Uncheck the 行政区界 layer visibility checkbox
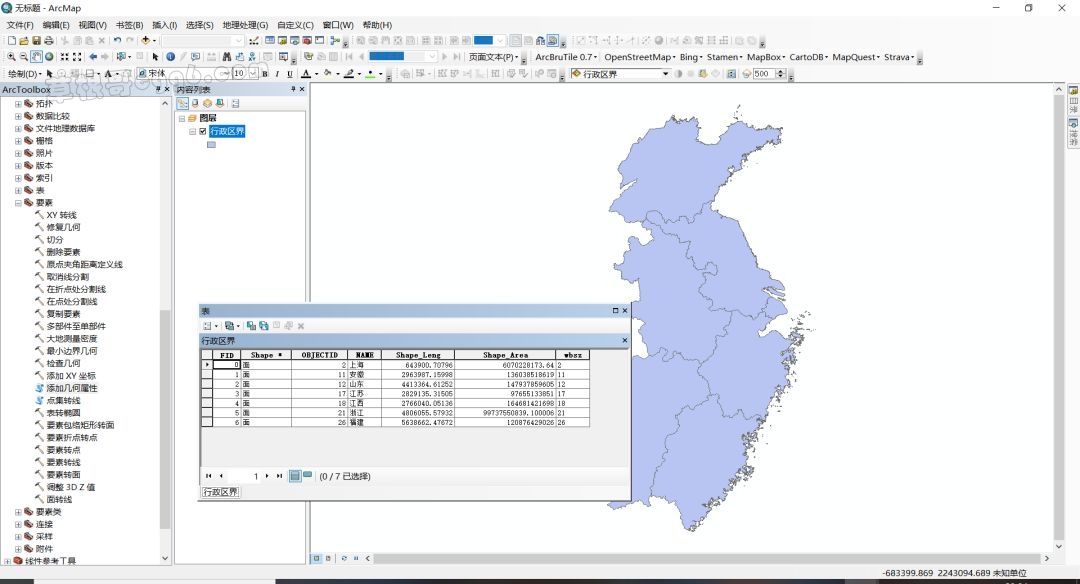 203,131
